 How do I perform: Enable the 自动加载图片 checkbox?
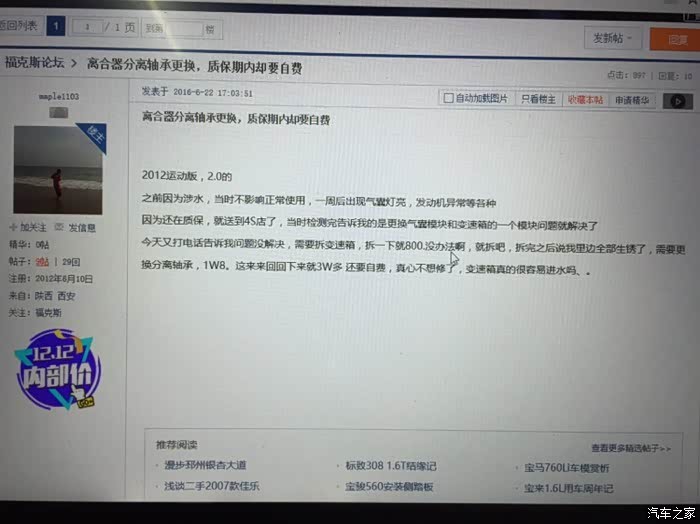click(x=448, y=98)
